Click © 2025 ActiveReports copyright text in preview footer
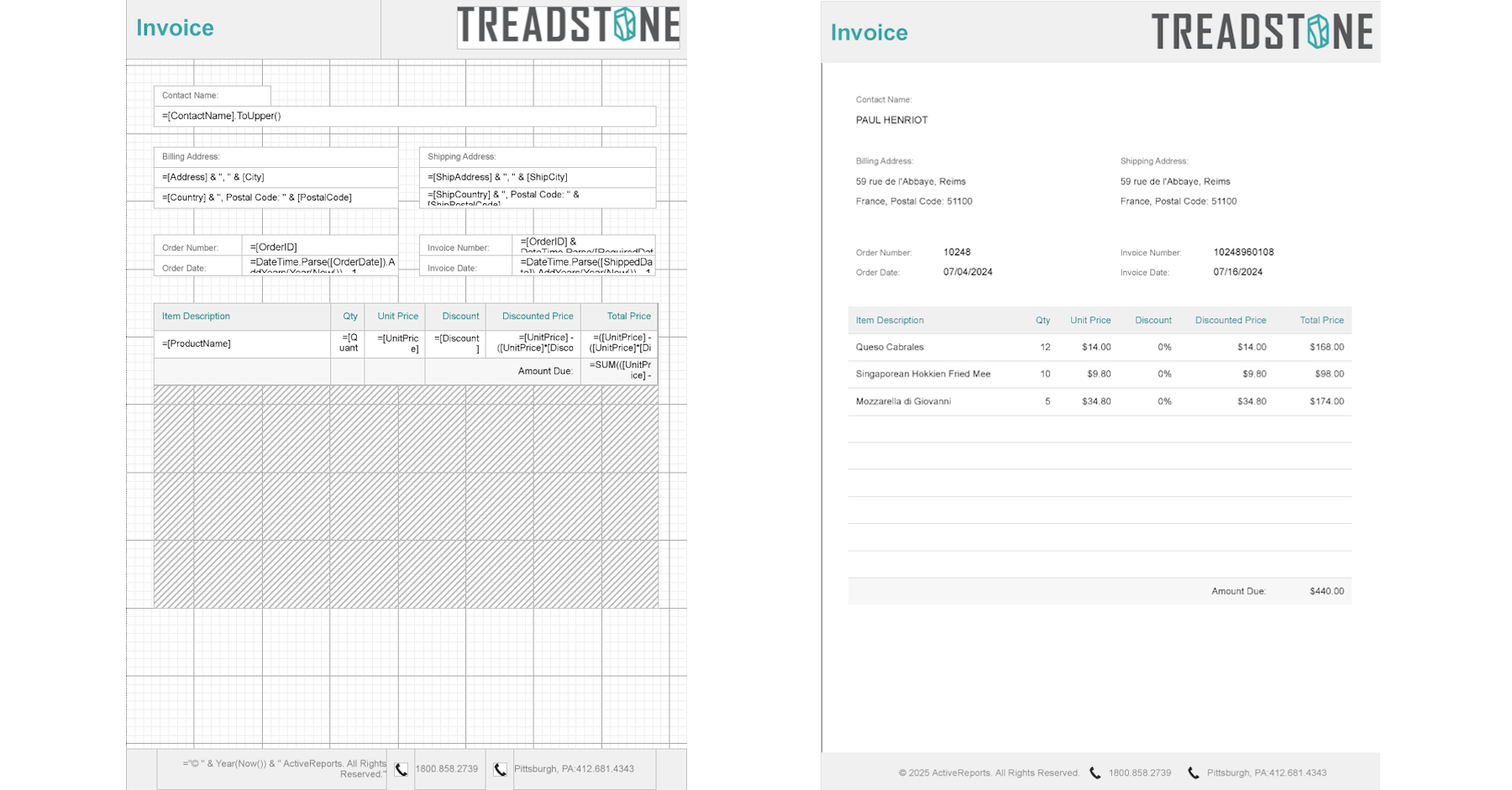 tap(989, 773)
